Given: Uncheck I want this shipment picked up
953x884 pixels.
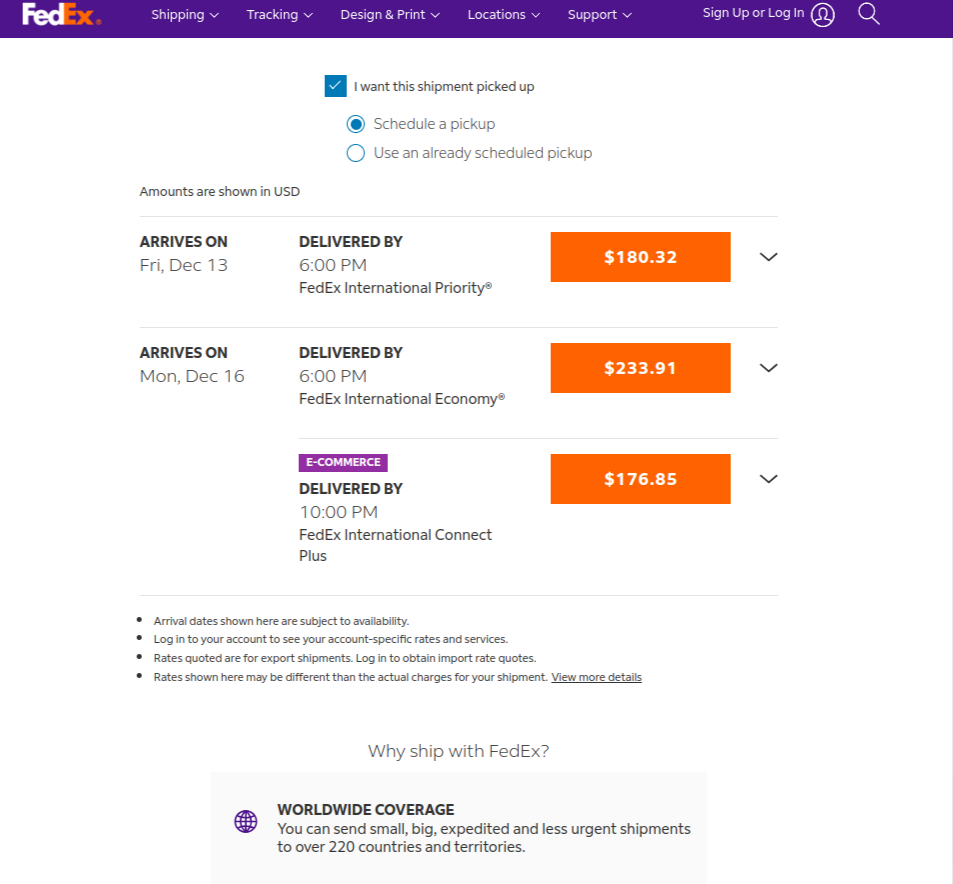Looking at the screenshot, I should (x=335, y=86).
